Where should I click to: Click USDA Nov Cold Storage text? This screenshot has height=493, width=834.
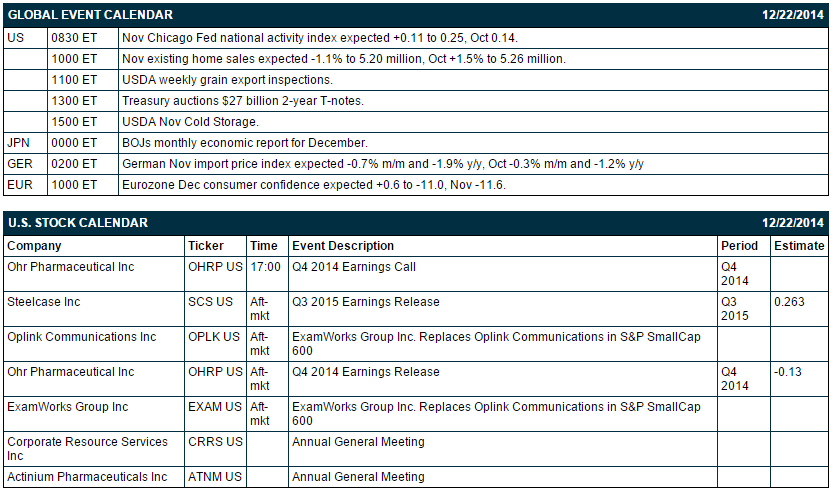[190, 122]
